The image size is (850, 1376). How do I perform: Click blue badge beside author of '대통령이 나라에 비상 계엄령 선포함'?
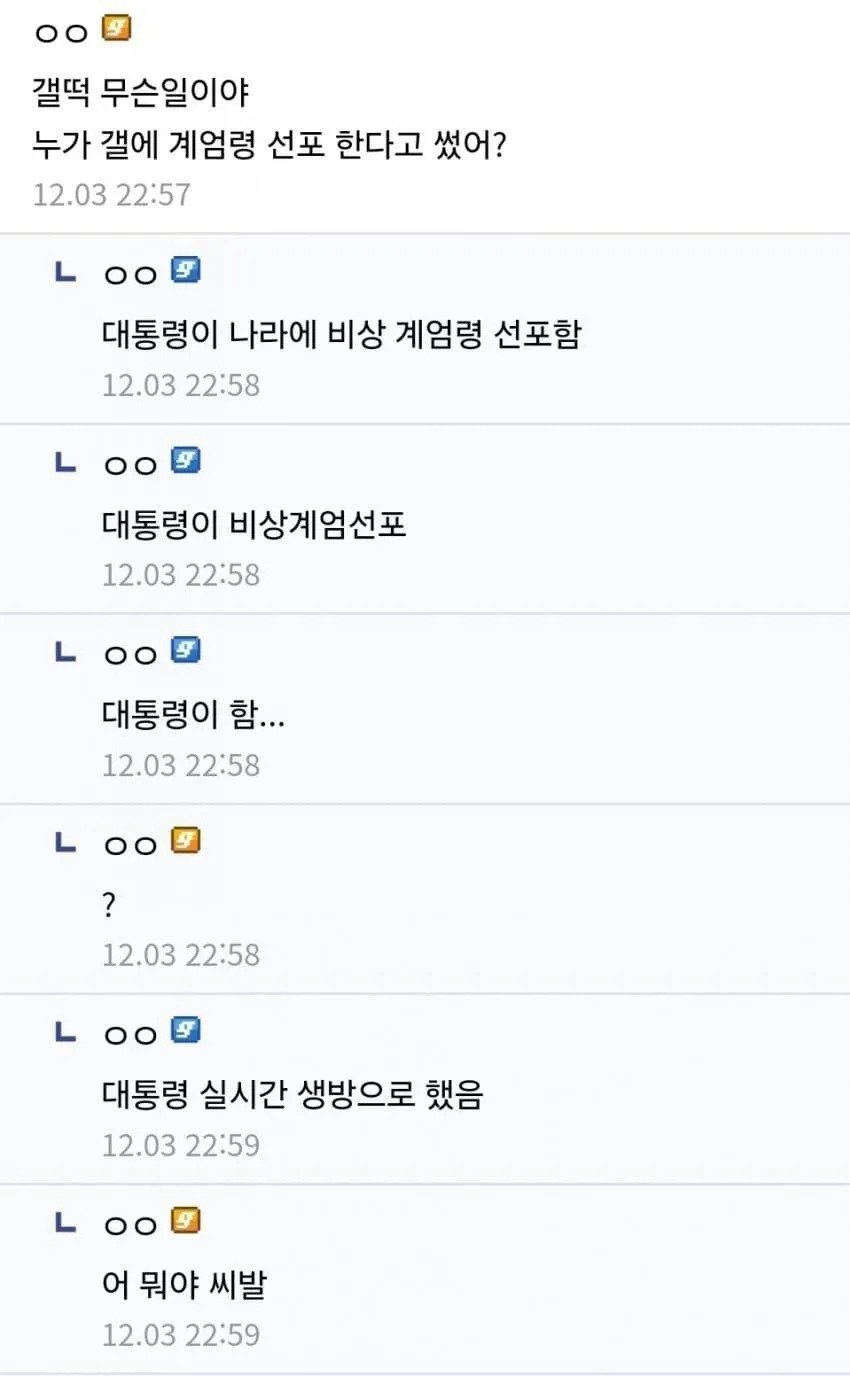click(x=186, y=270)
